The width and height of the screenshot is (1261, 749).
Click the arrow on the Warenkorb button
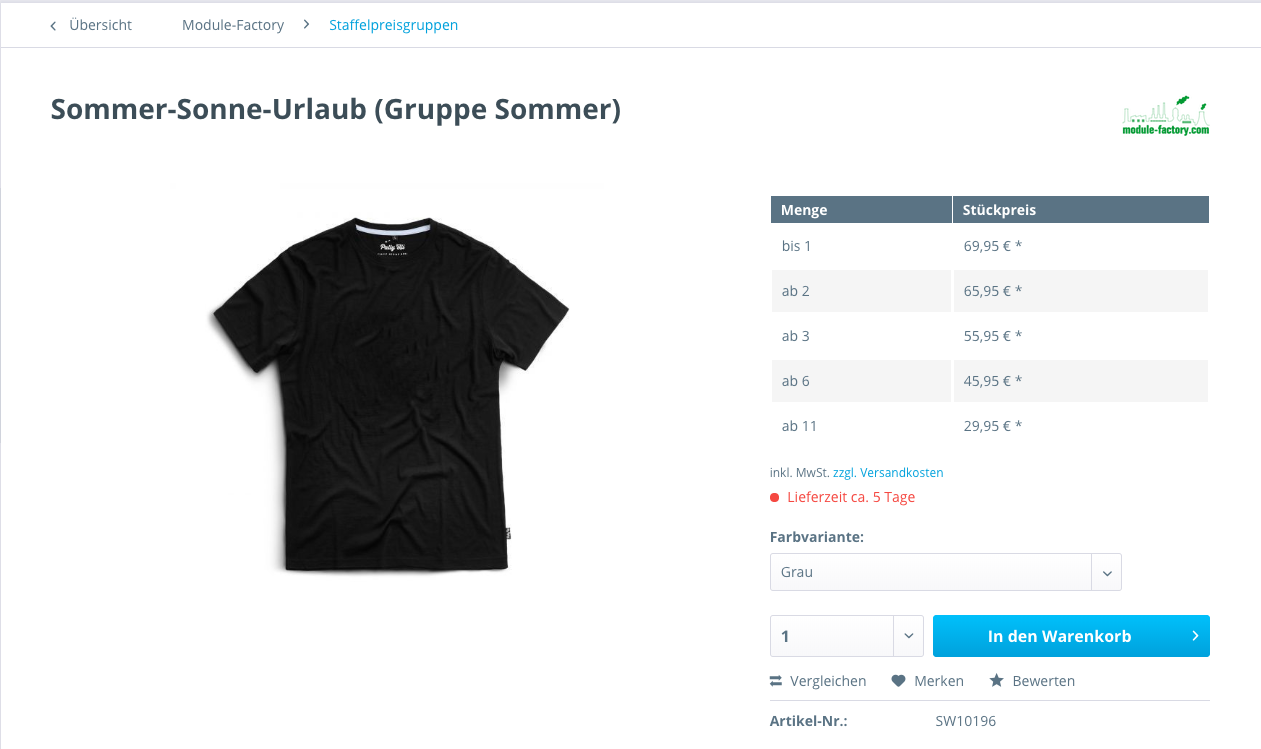pos(1195,636)
